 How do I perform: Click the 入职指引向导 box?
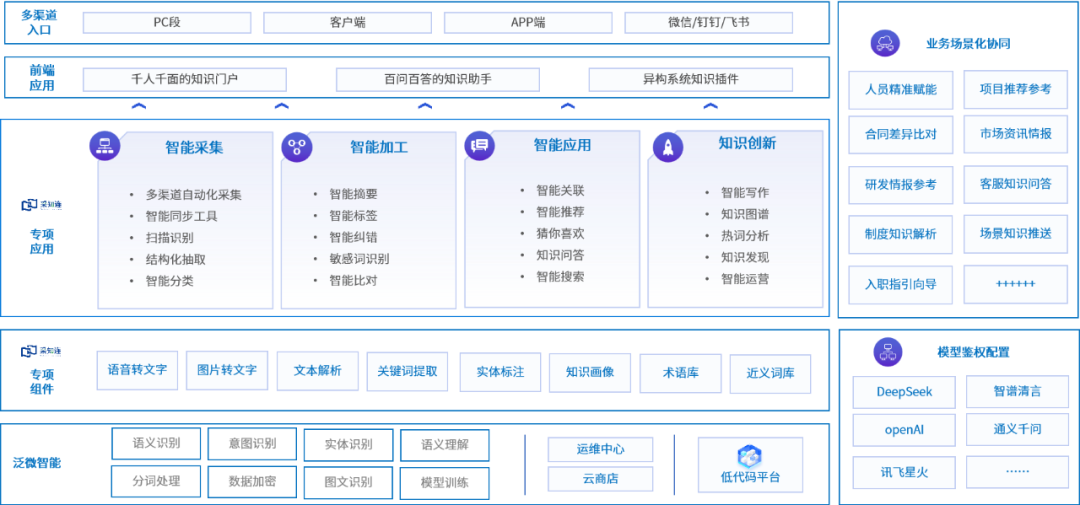tap(901, 285)
